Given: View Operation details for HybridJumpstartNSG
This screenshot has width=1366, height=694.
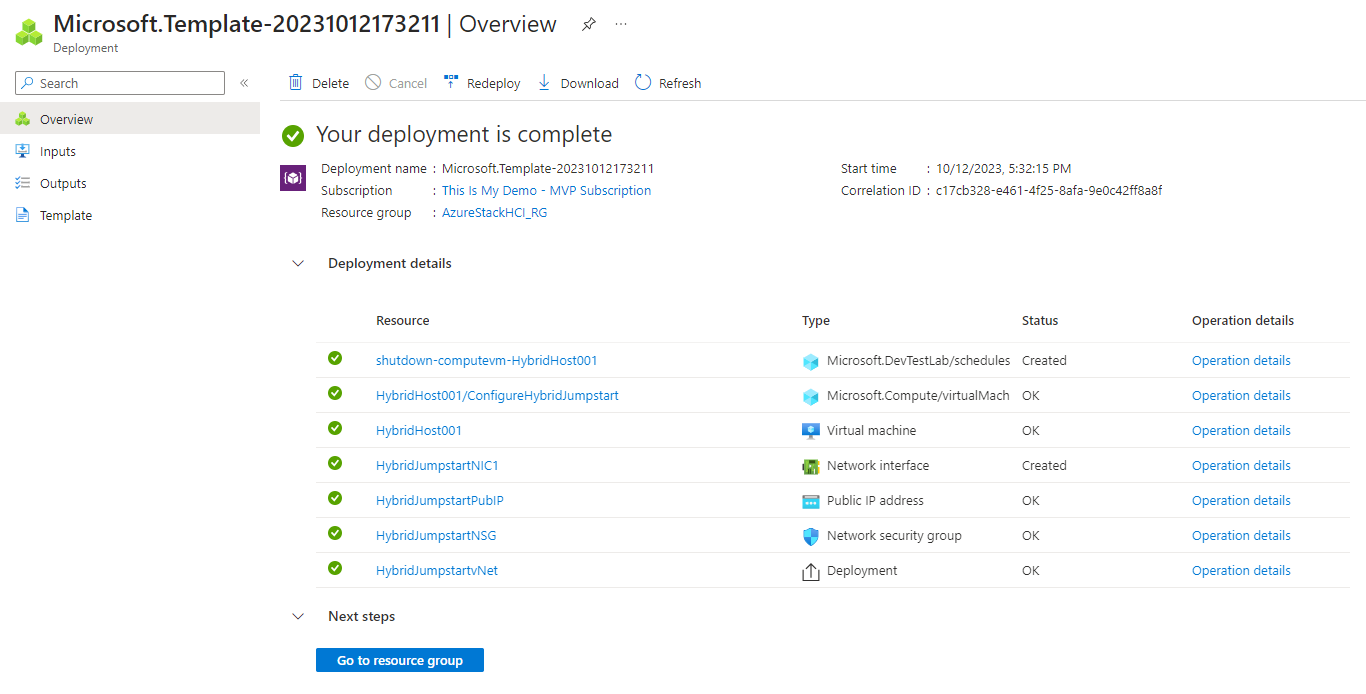Looking at the screenshot, I should (x=1241, y=536).
